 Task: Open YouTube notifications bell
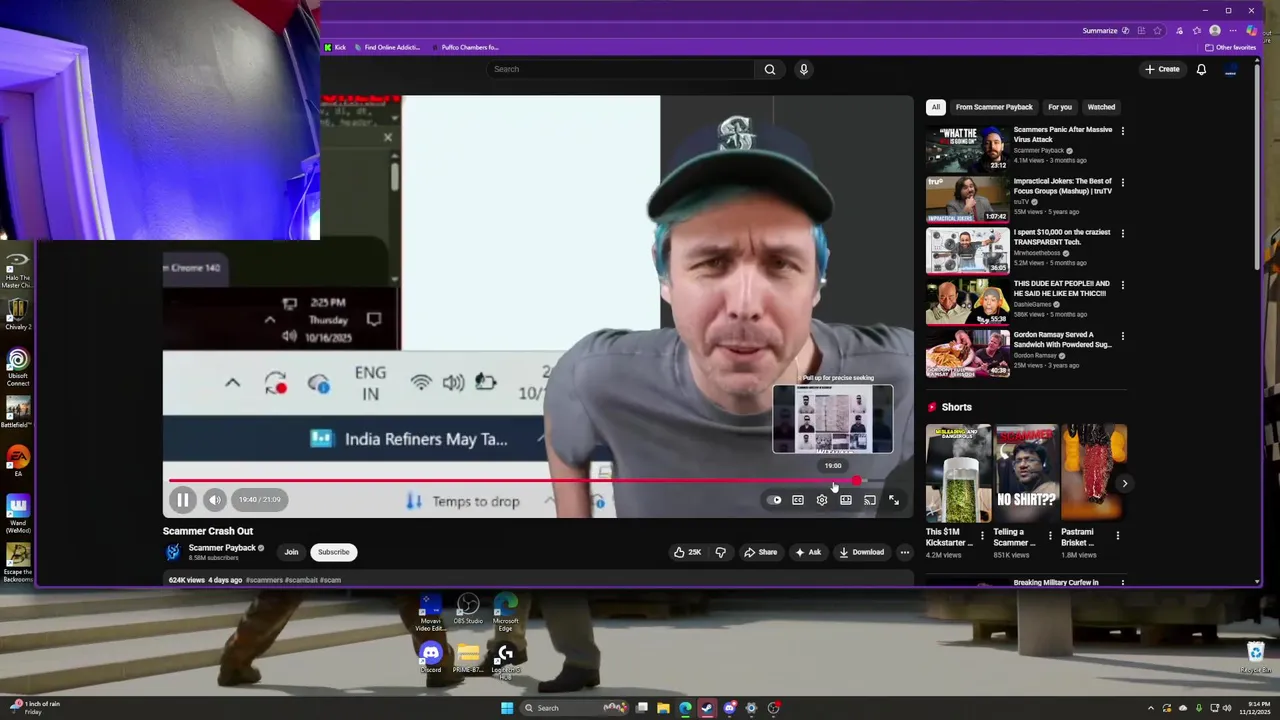pyautogui.click(x=1201, y=69)
